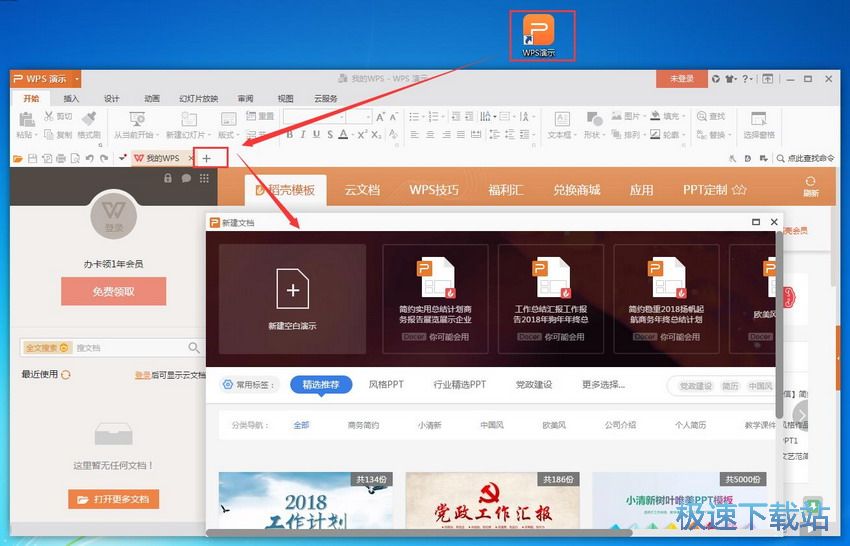Choose the 商务简约 category filter
Screen dimensions: 850x546
click(x=363, y=425)
